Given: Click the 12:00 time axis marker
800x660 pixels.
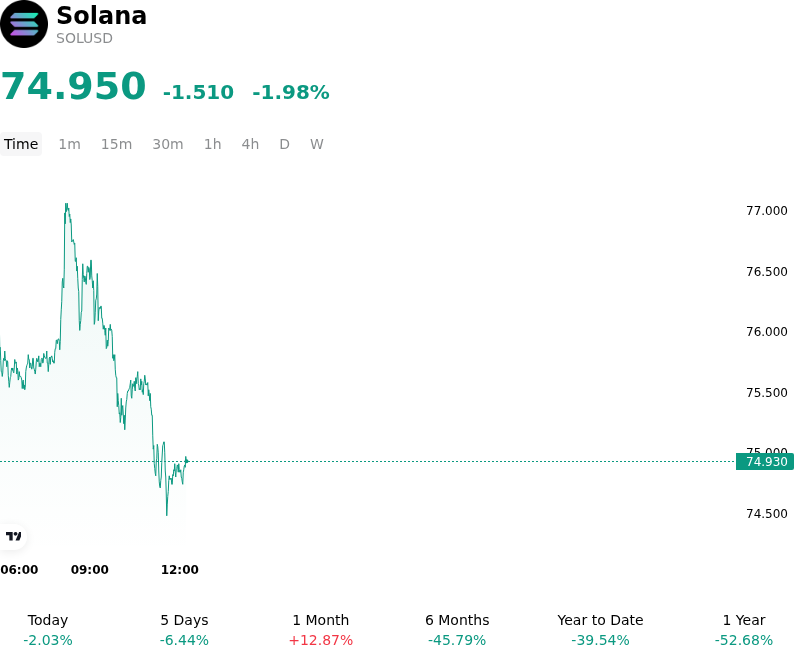Looking at the screenshot, I should [x=180, y=570].
